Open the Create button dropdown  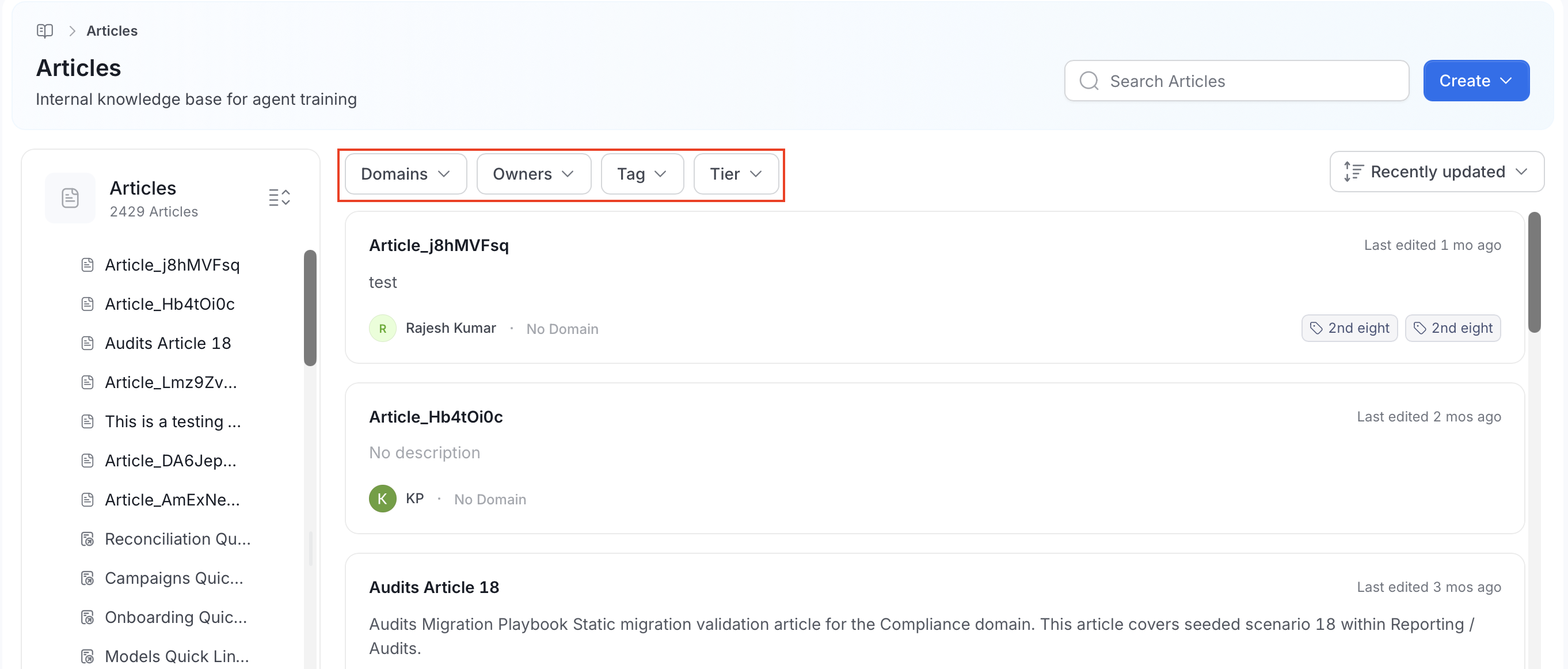point(1476,81)
